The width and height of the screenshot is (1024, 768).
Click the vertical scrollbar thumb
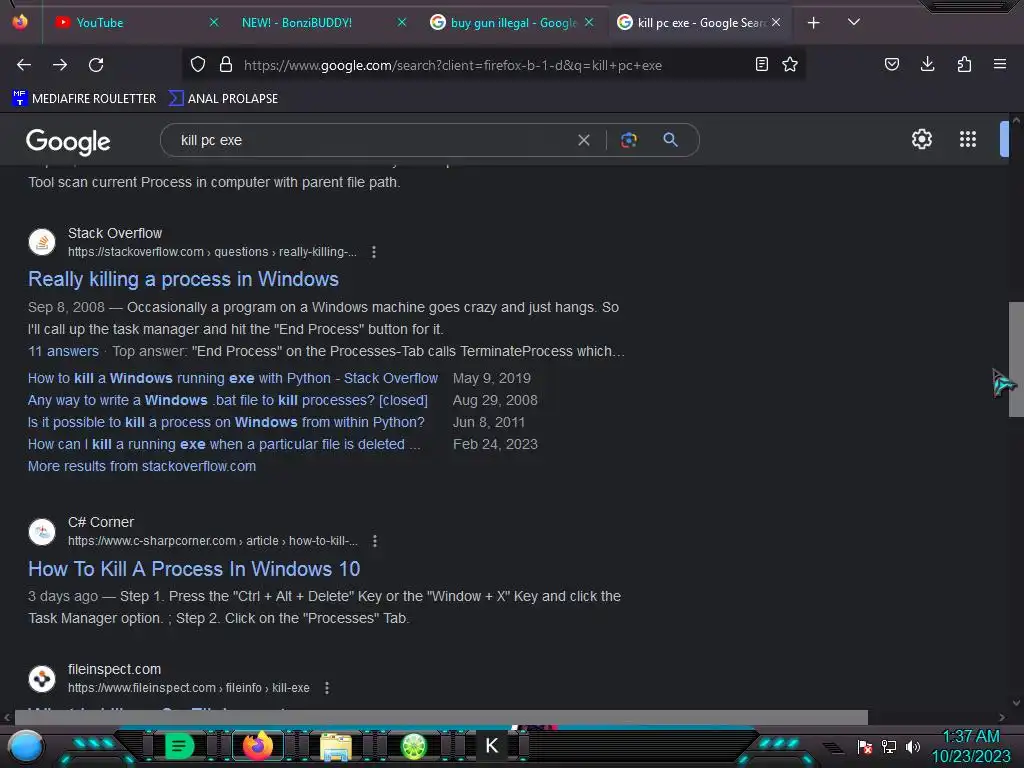pos(1016,359)
